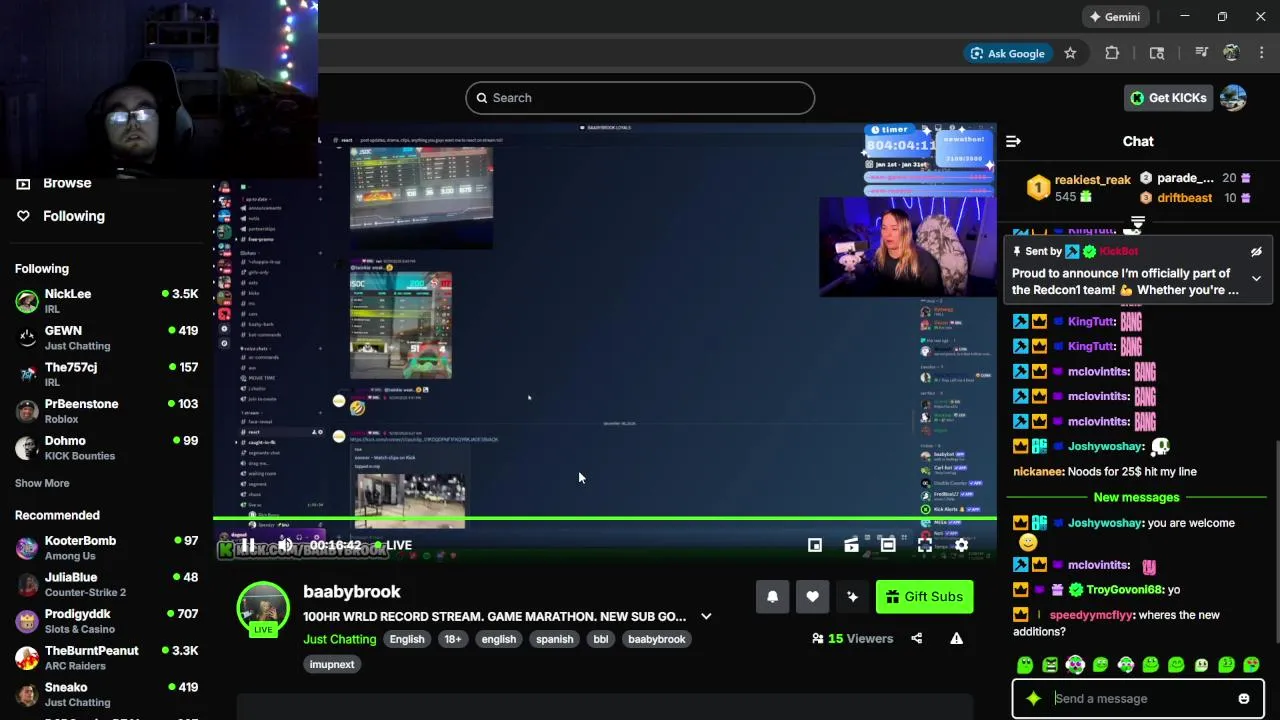Click TroyGovoni68 username in chat

coord(1125,590)
